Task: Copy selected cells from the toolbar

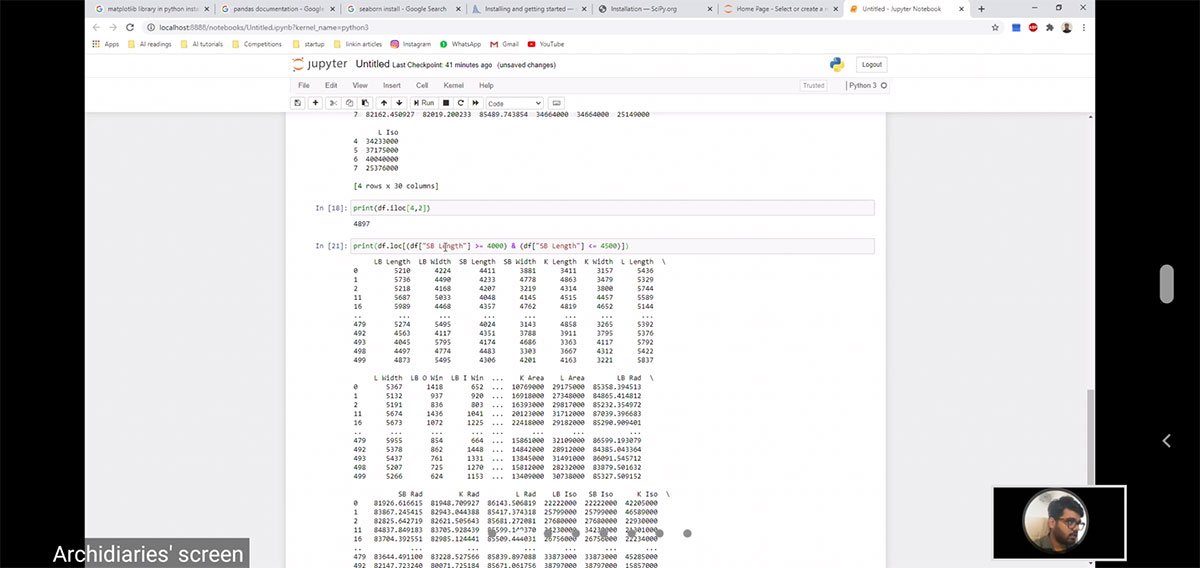Action: coord(349,103)
